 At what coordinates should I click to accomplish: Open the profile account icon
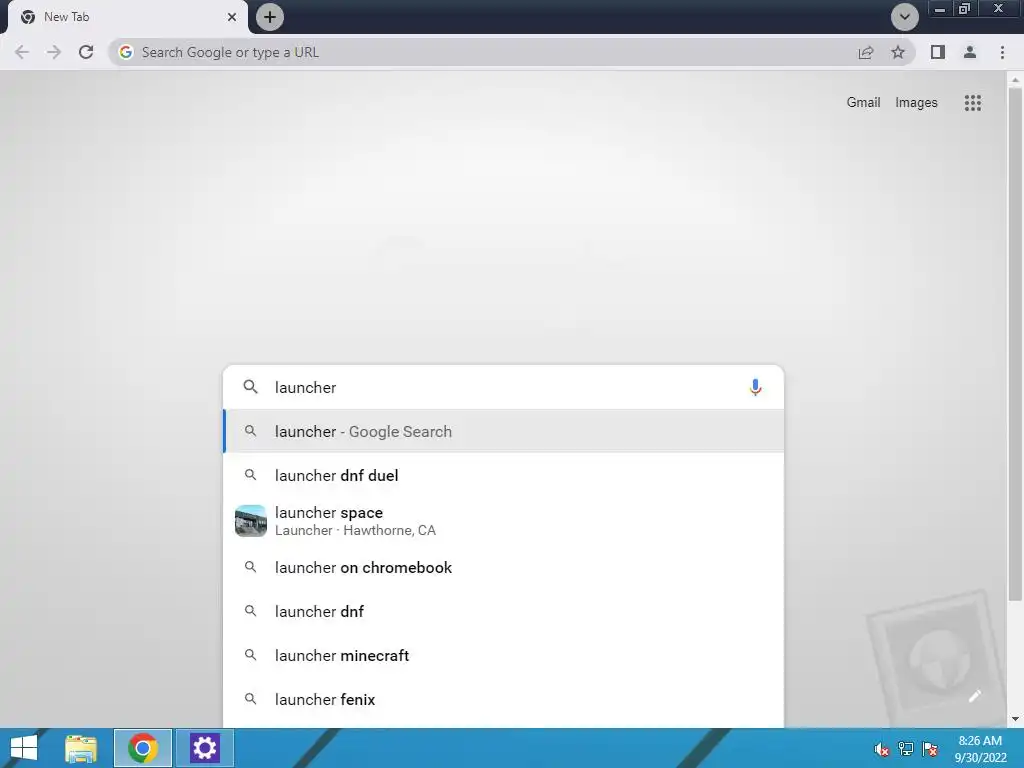point(970,52)
